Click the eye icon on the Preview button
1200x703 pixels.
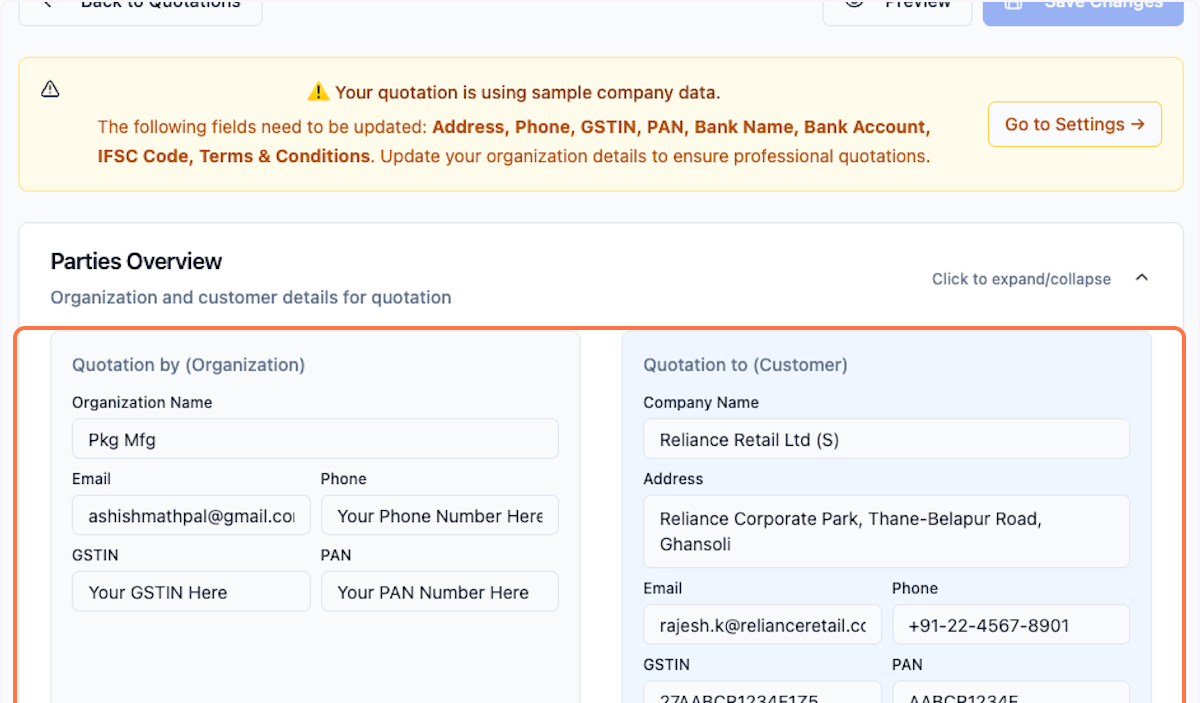(854, 5)
